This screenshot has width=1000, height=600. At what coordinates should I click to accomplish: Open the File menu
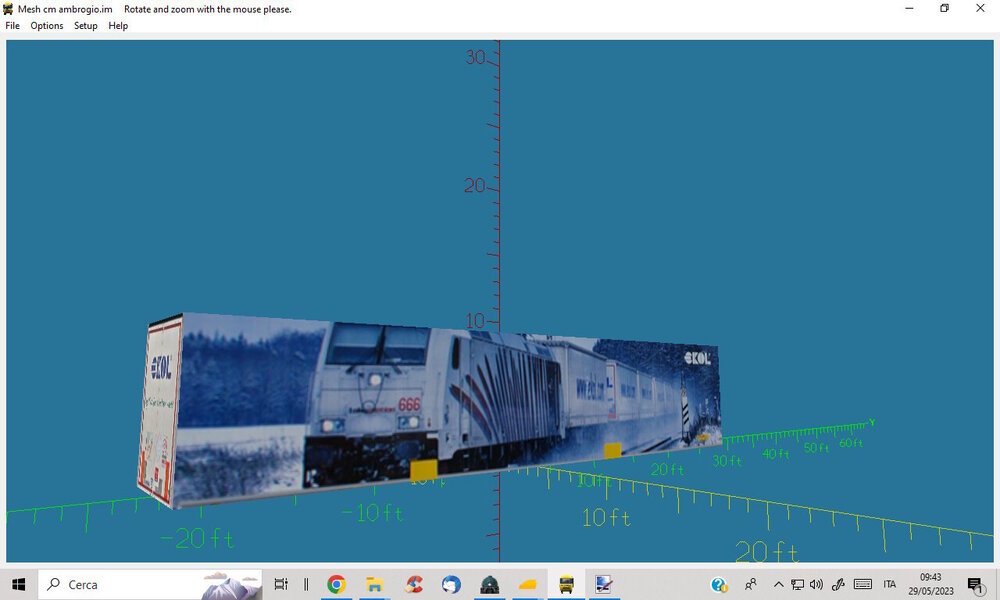tap(13, 26)
